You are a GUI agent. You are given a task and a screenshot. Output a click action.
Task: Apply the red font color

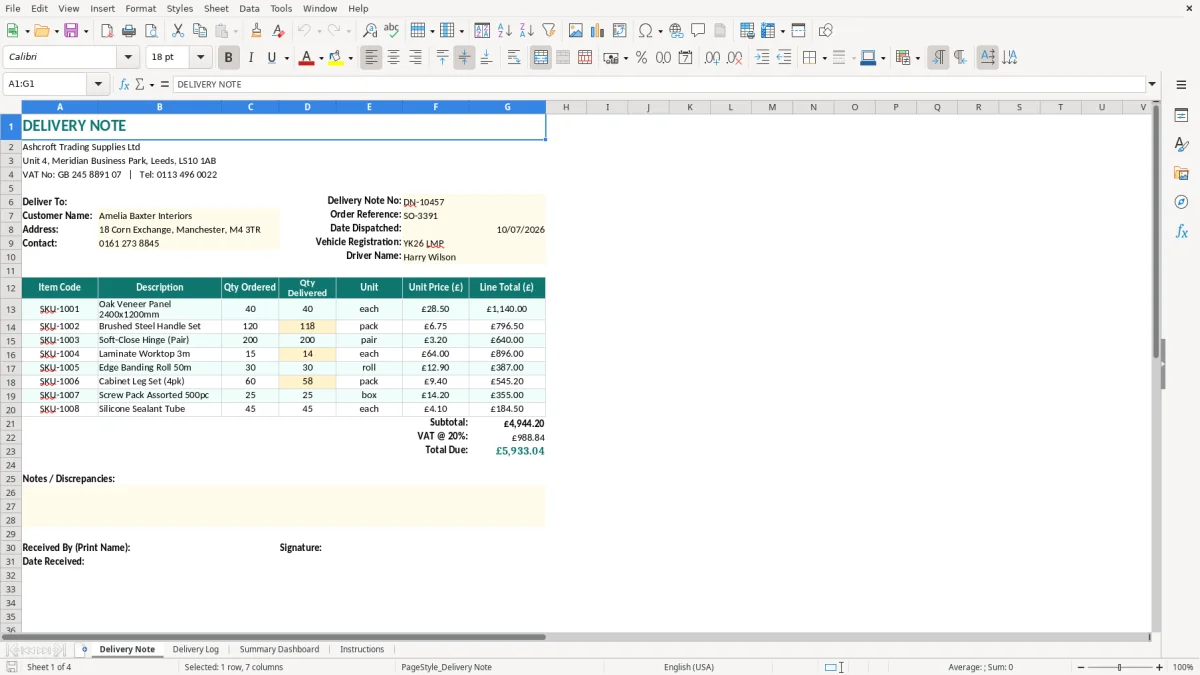(306, 58)
